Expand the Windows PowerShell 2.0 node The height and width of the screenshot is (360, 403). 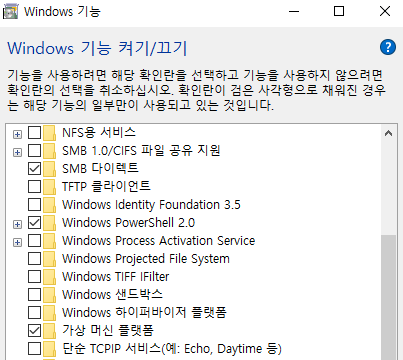pyautogui.click(x=17, y=224)
